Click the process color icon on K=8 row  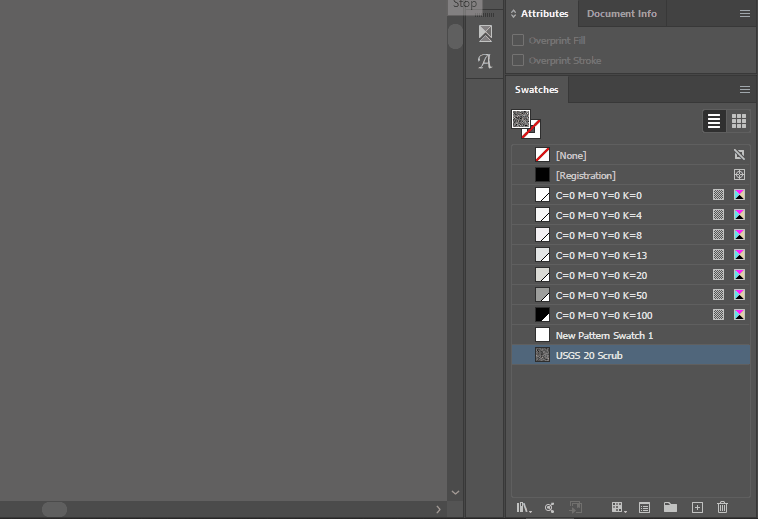coord(718,235)
